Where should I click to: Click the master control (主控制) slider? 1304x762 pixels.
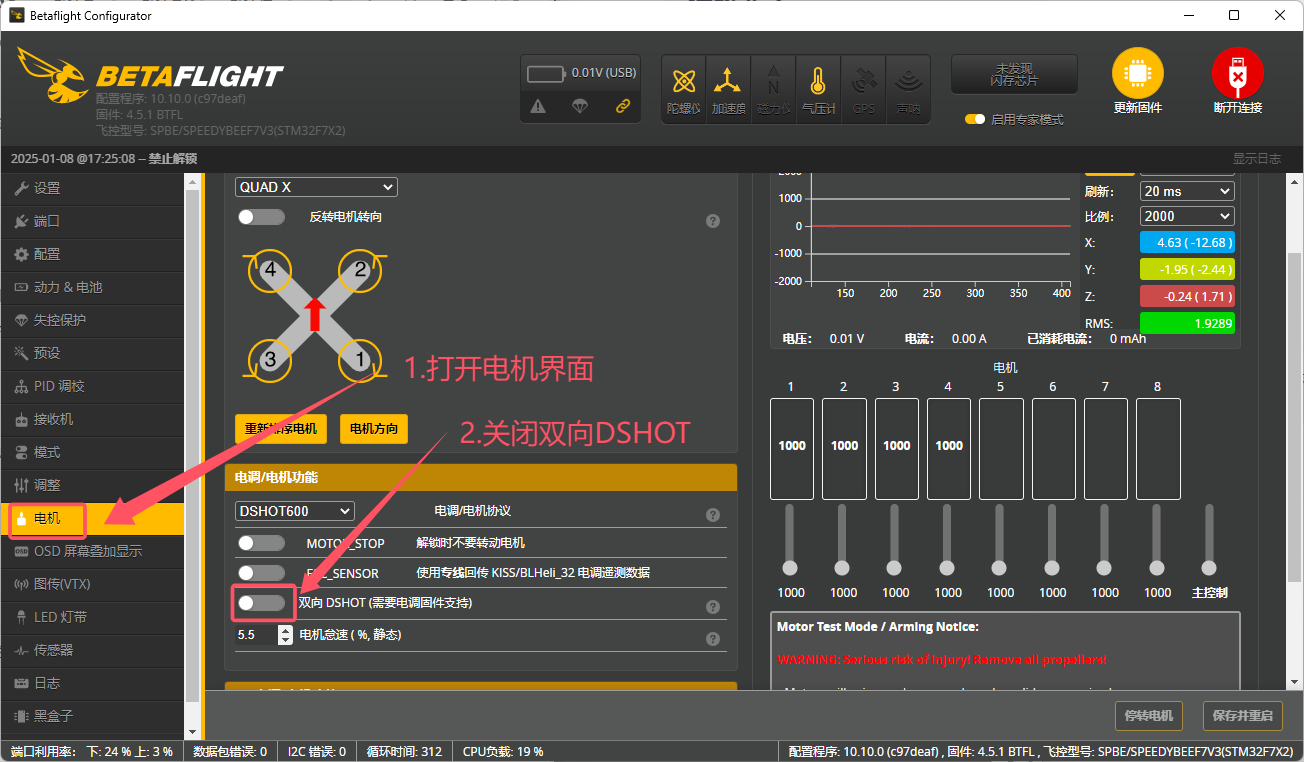click(x=1209, y=541)
